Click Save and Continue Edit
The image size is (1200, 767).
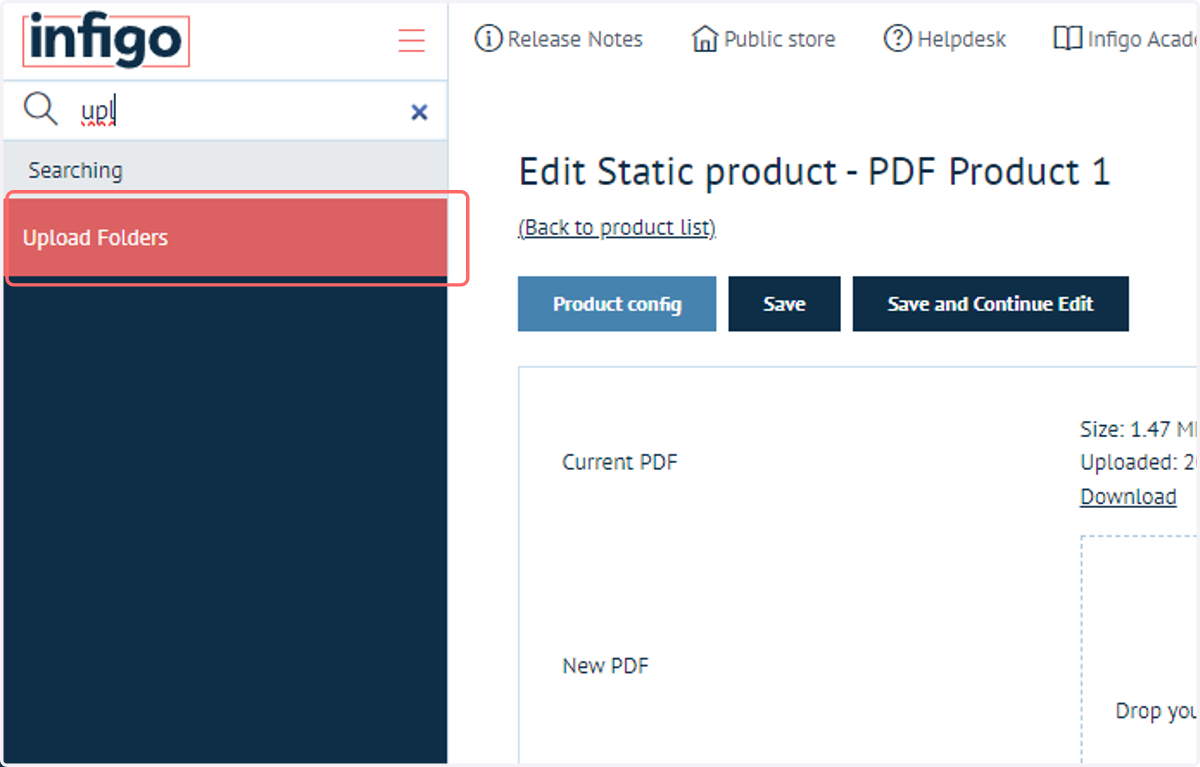pyautogui.click(x=990, y=304)
